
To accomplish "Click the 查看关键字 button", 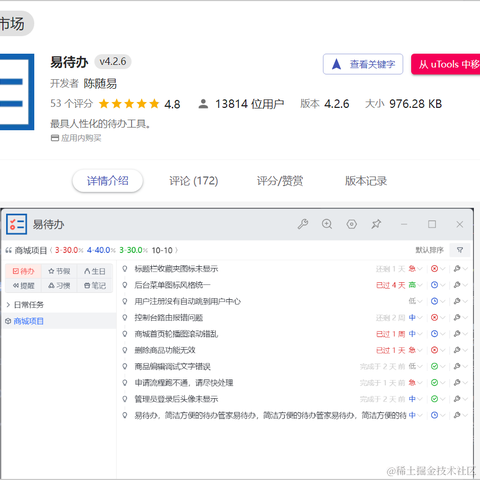I will pos(363,64).
